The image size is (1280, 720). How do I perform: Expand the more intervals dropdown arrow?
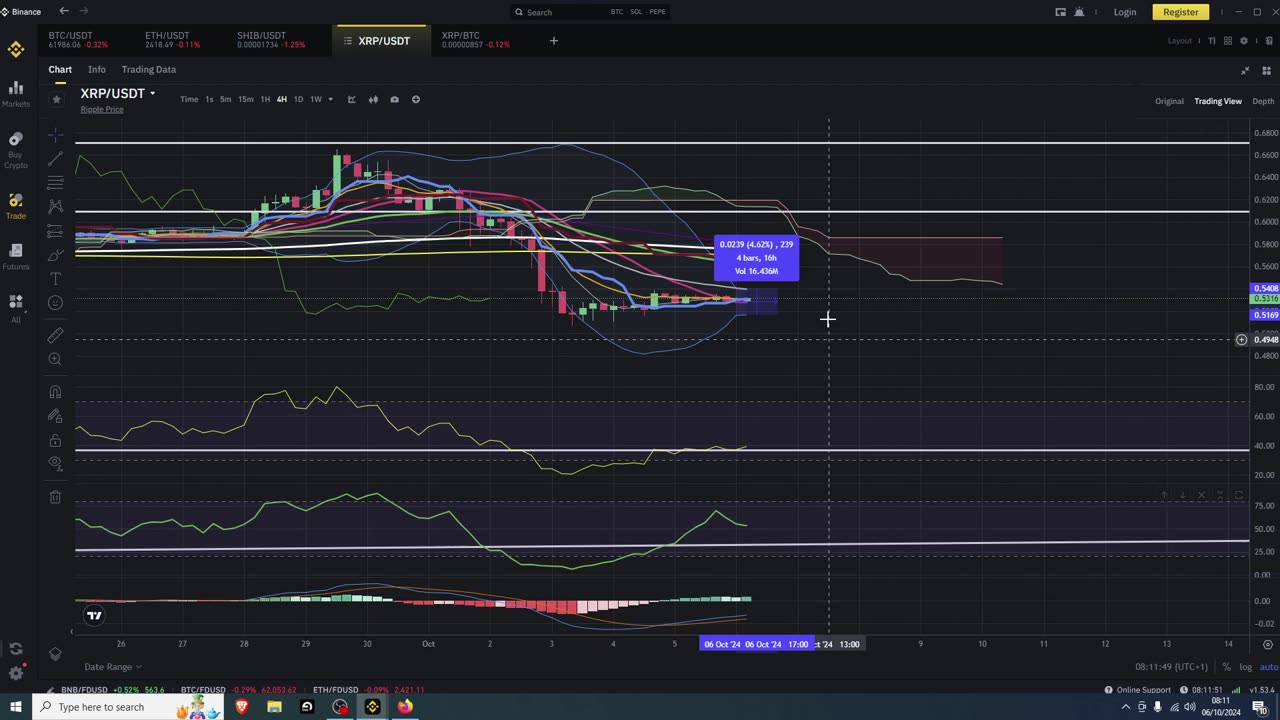click(330, 99)
